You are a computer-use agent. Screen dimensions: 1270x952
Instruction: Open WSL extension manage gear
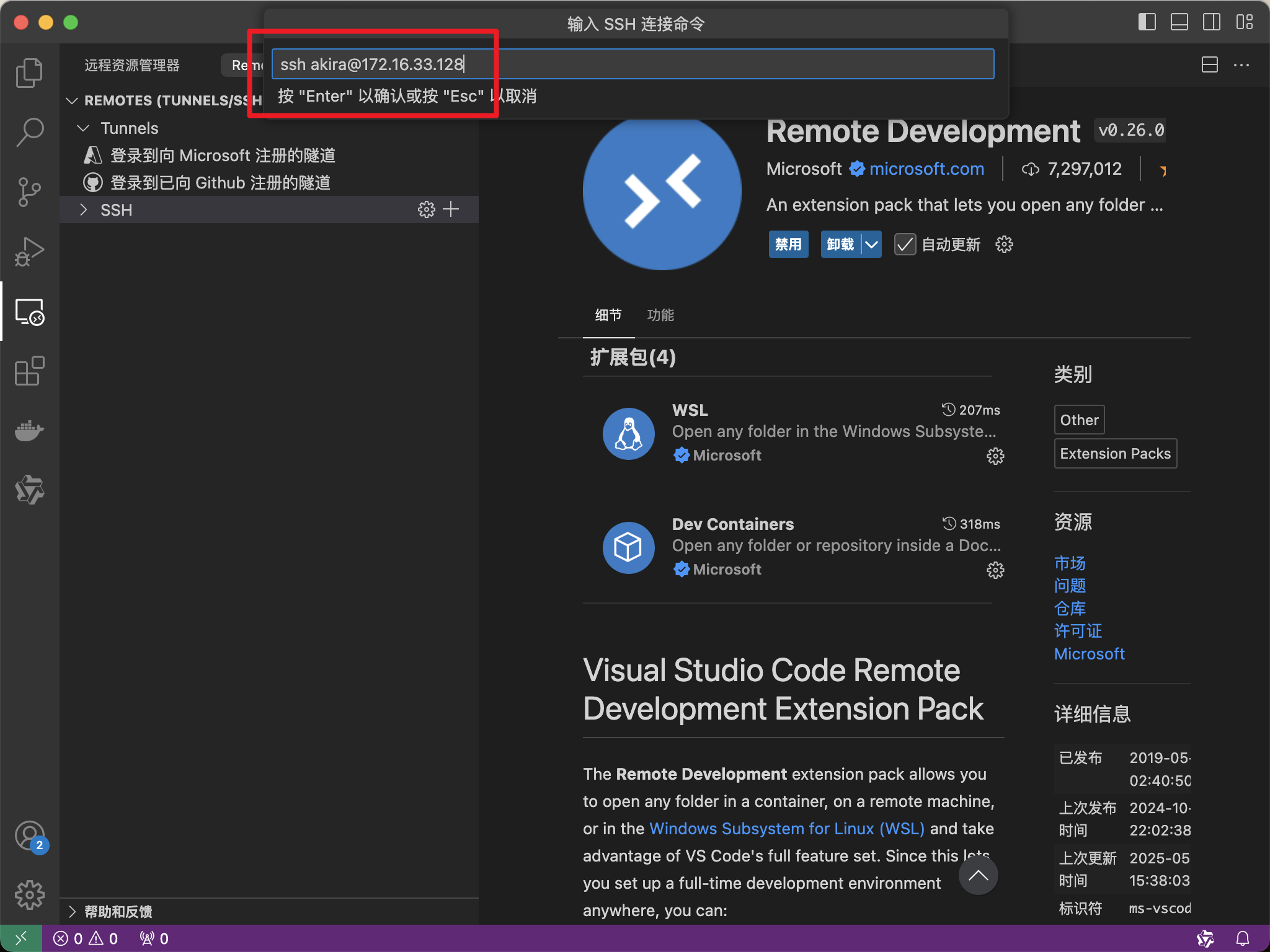(x=995, y=456)
